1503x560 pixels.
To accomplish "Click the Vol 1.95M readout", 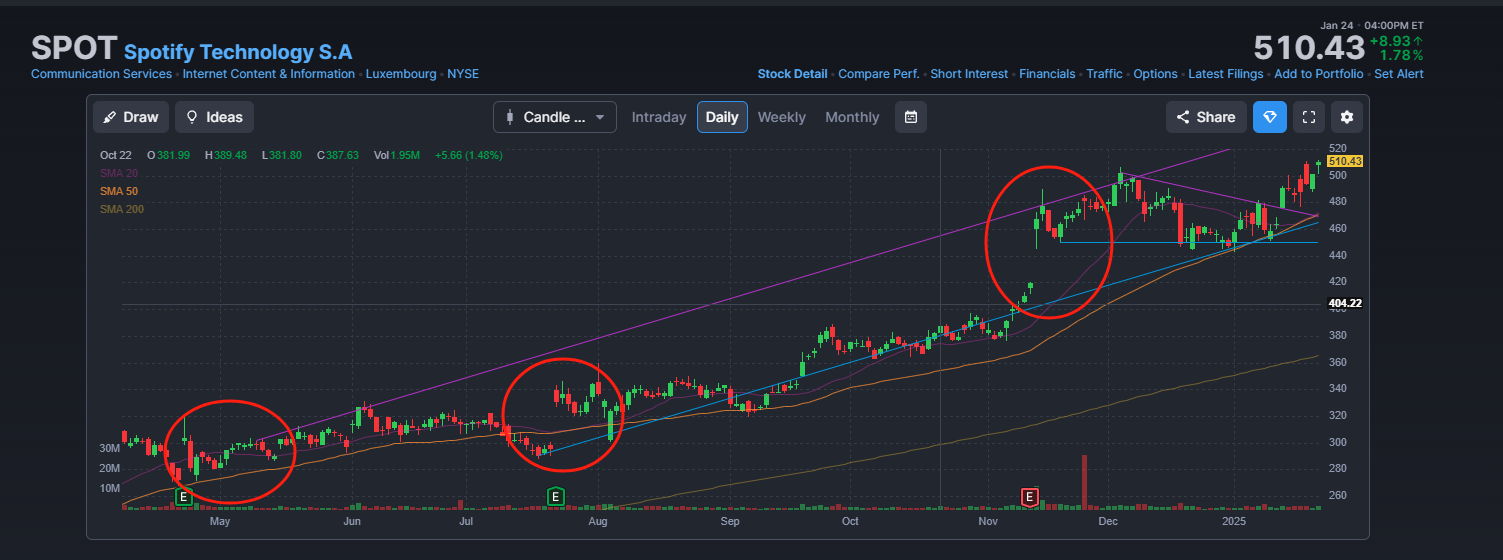I will pos(396,155).
